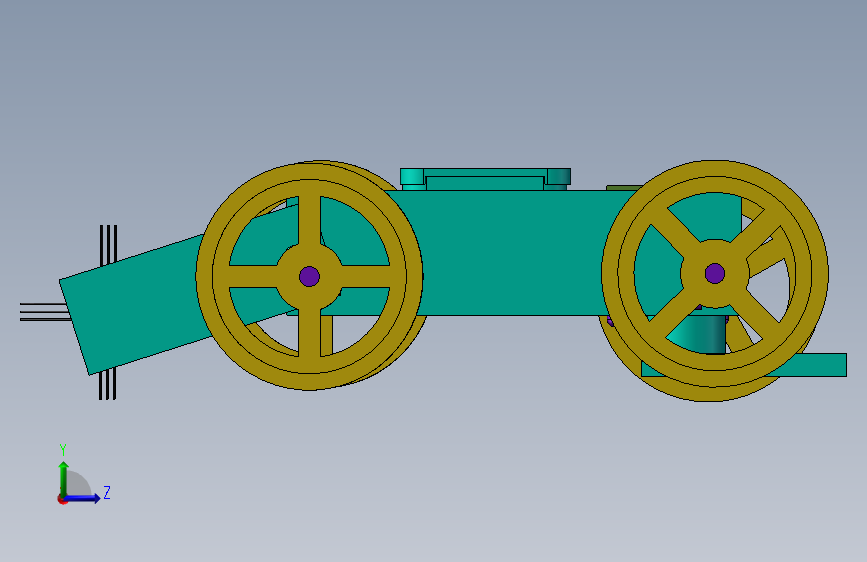Select the vertical black pins above the arm
This screenshot has width=867, height=562.
(x=108, y=245)
